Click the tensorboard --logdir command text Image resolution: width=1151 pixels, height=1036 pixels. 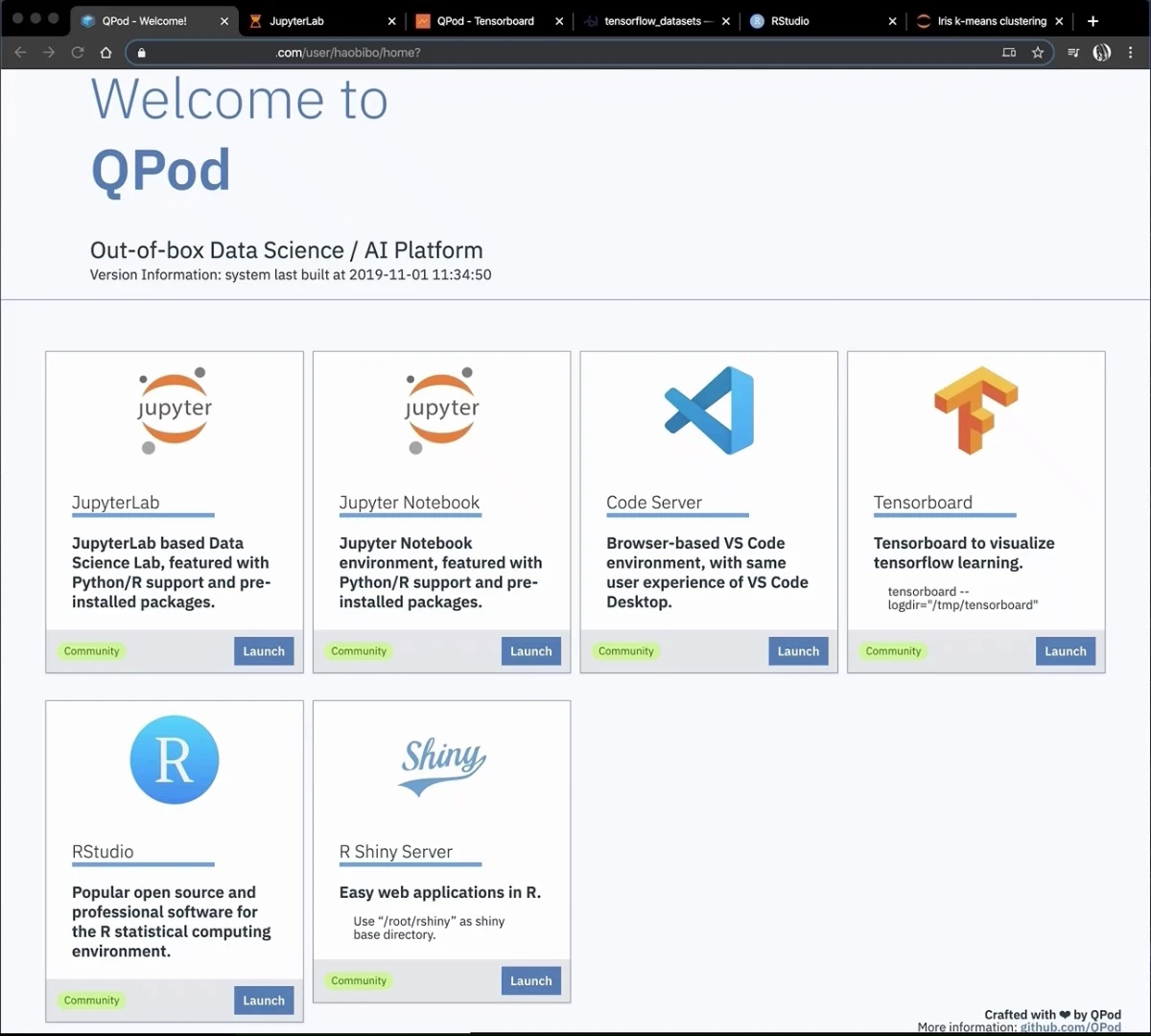(963, 599)
